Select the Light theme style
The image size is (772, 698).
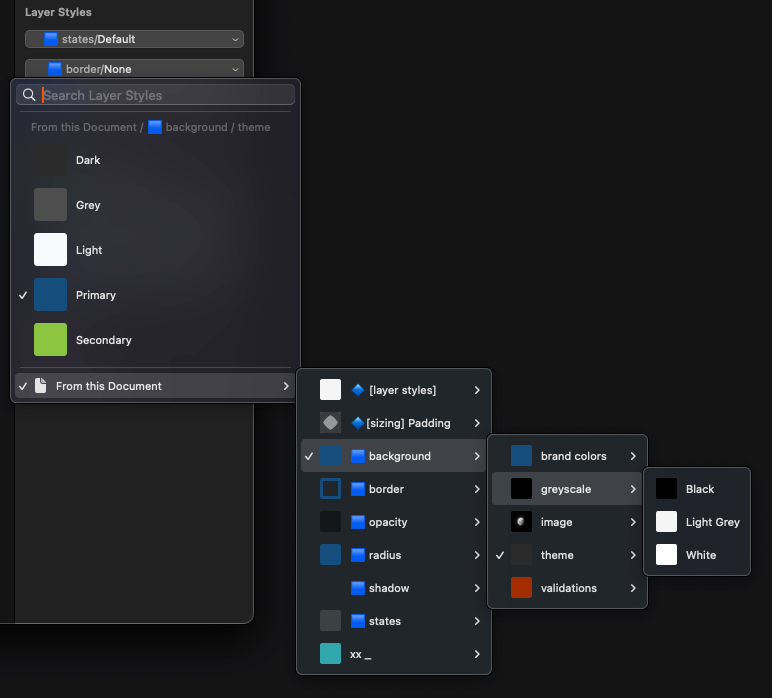tap(155, 250)
